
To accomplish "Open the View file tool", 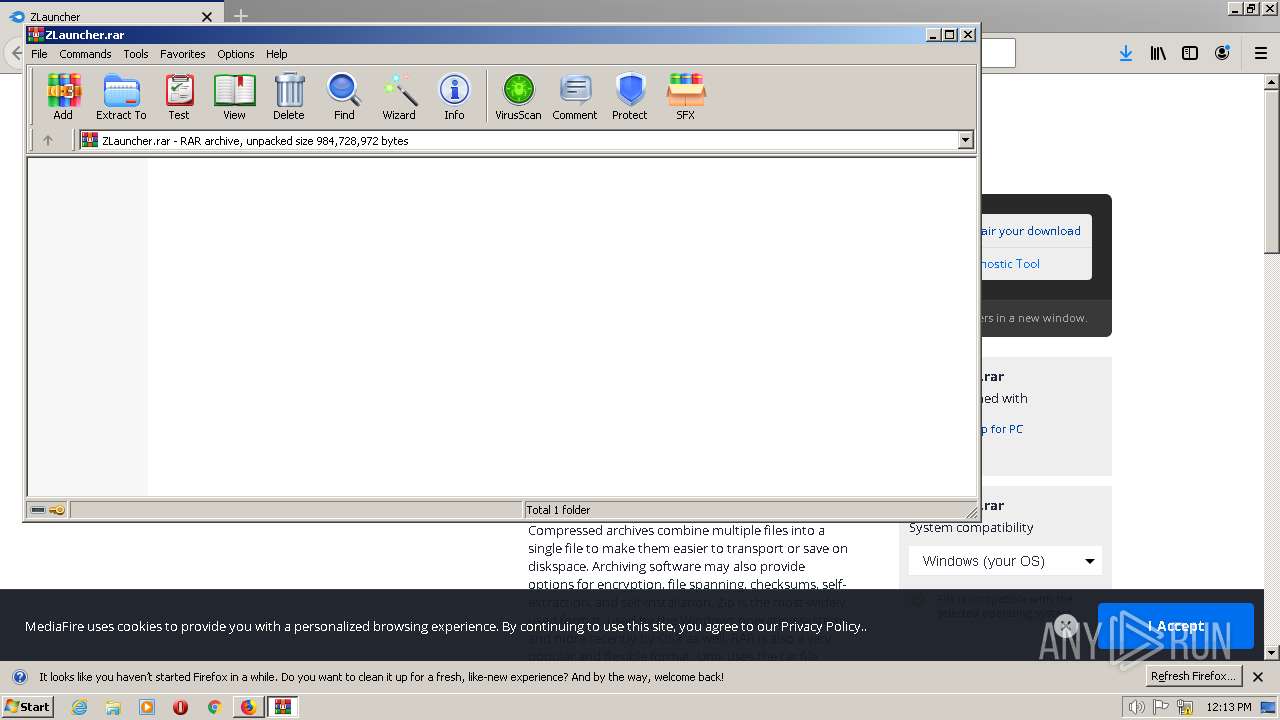I will coord(234,96).
